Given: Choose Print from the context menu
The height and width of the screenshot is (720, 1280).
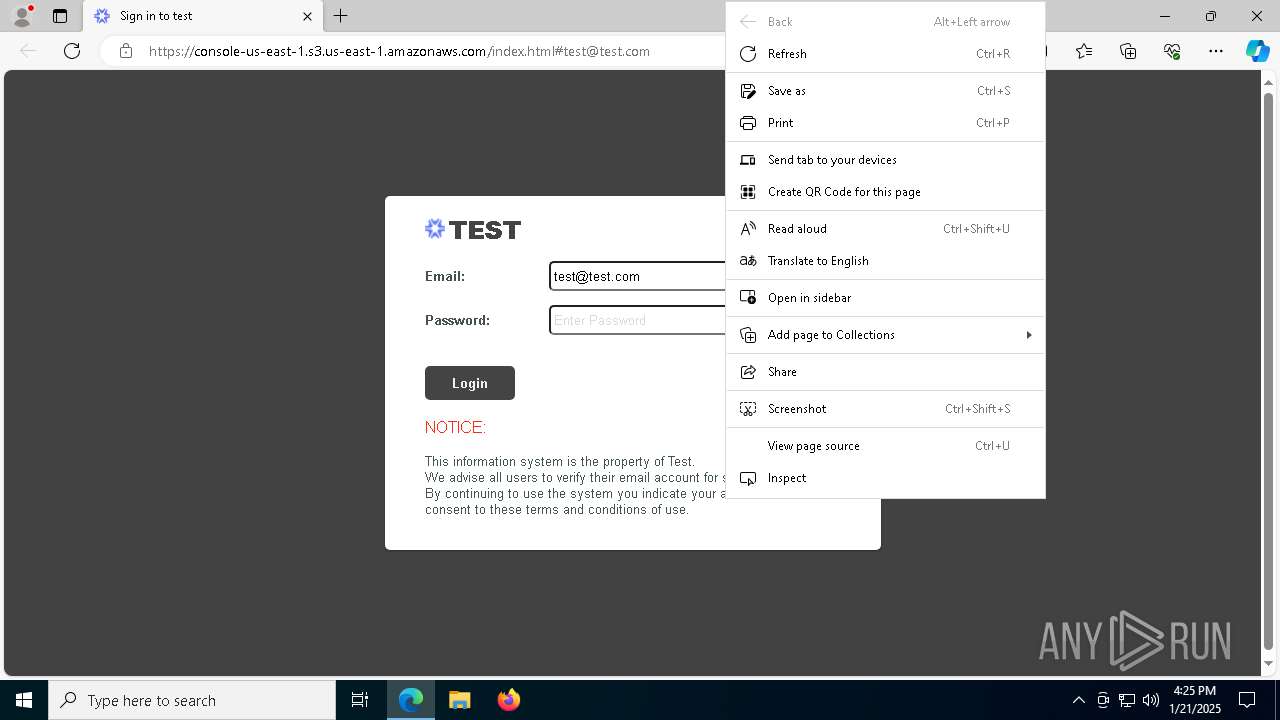Looking at the screenshot, I should pyautogui.click(x=885, y=123).
